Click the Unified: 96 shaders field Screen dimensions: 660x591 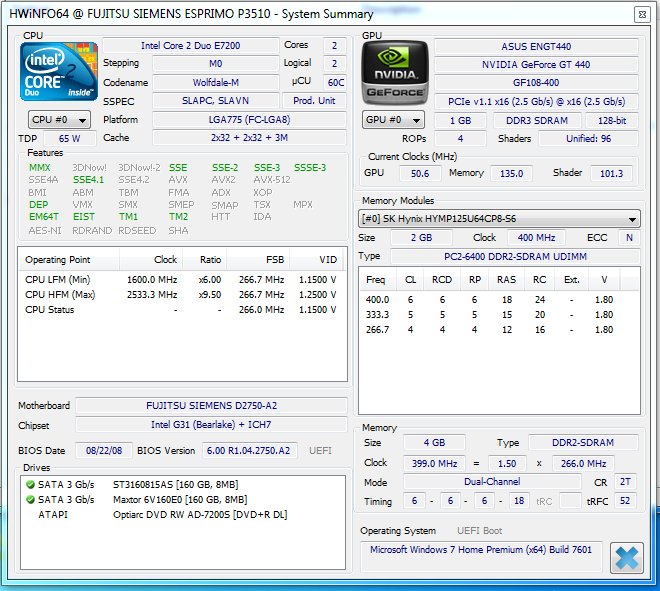[x=588, y=138]
